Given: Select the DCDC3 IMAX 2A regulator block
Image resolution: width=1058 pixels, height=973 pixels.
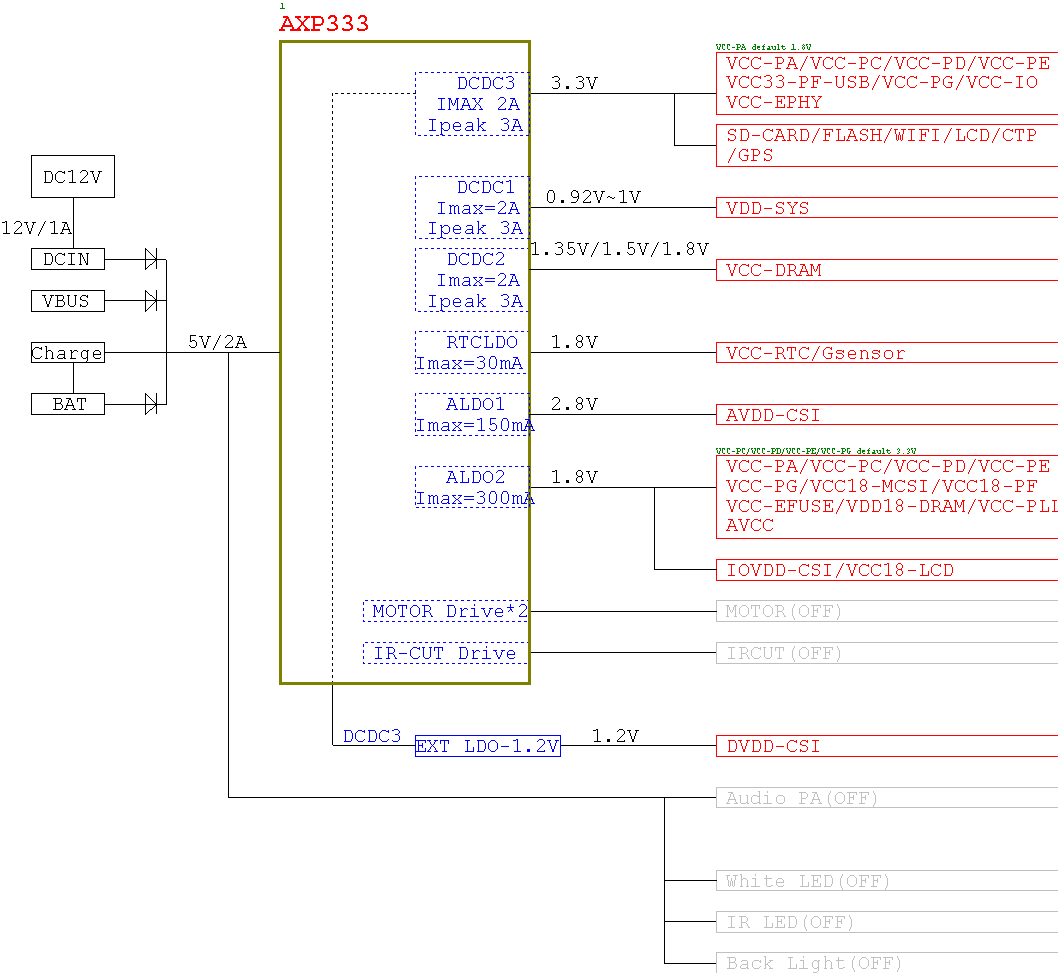Looking at the screenshot, I should coord(472,104).
